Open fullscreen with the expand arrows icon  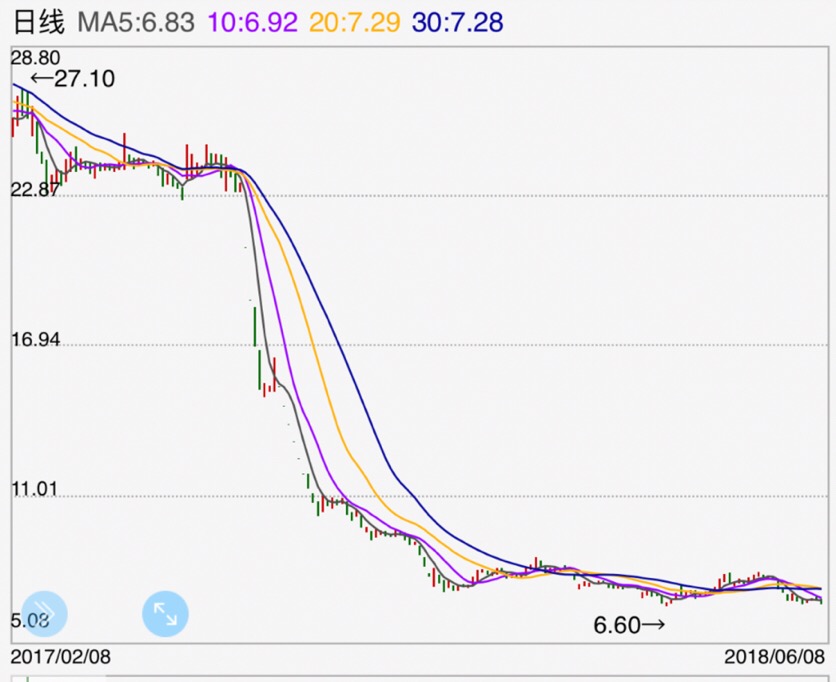(x=166, y=614)
